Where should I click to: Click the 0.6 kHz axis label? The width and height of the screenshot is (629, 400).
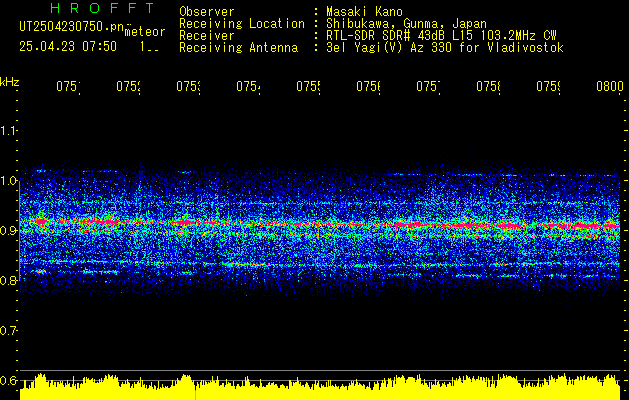click(8, 380)
